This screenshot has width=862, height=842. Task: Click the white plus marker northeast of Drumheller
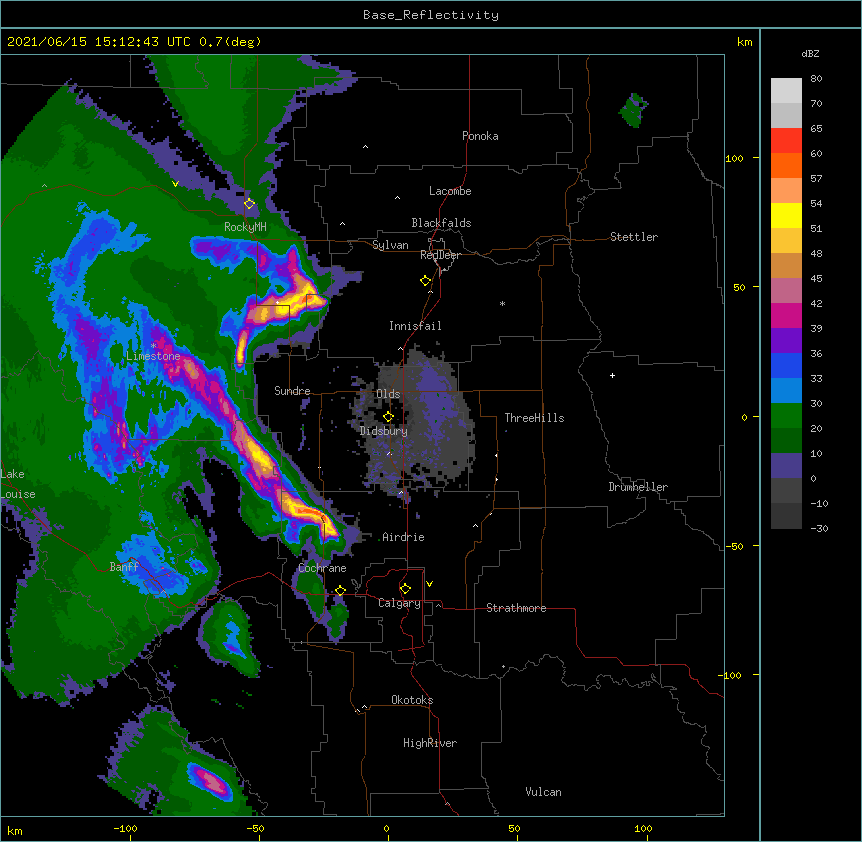(612, 375)
